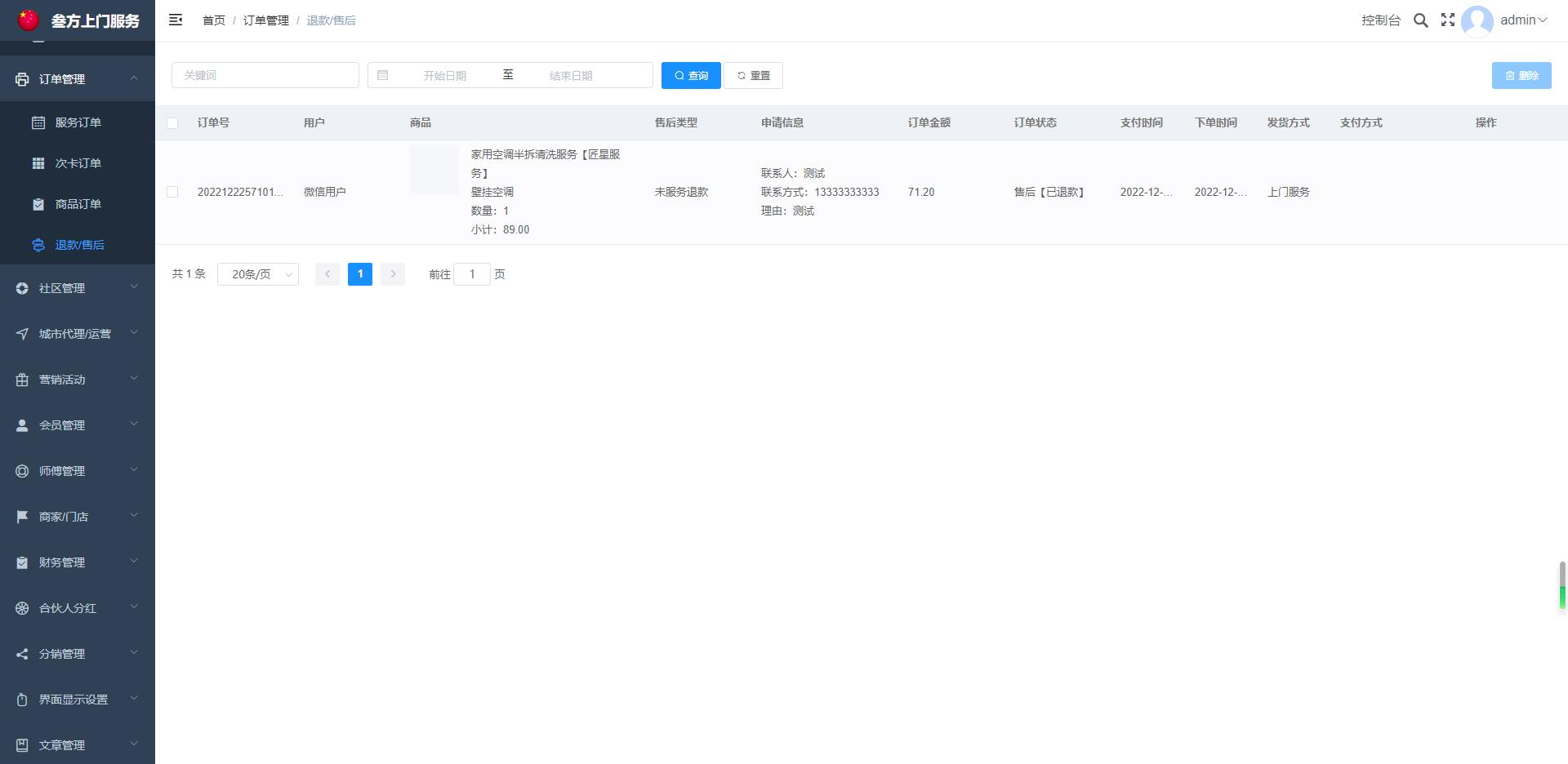Click the 分销管理 share icon
Image resolution: width=1568 pixels, height=764 pixels.
[x=22, y=654]
